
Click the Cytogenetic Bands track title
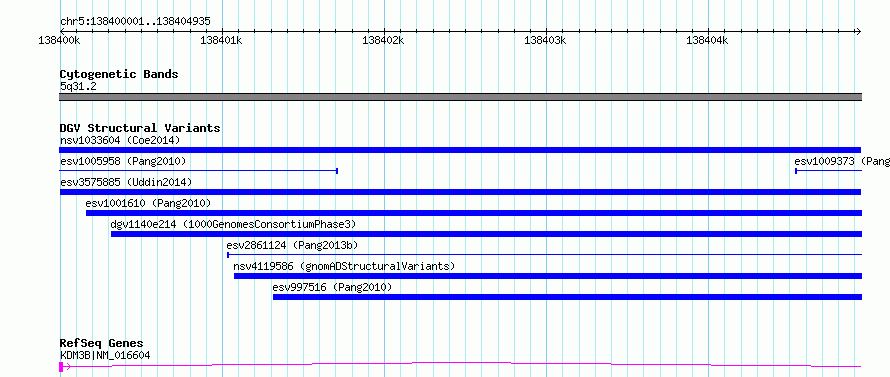[119, 74]
